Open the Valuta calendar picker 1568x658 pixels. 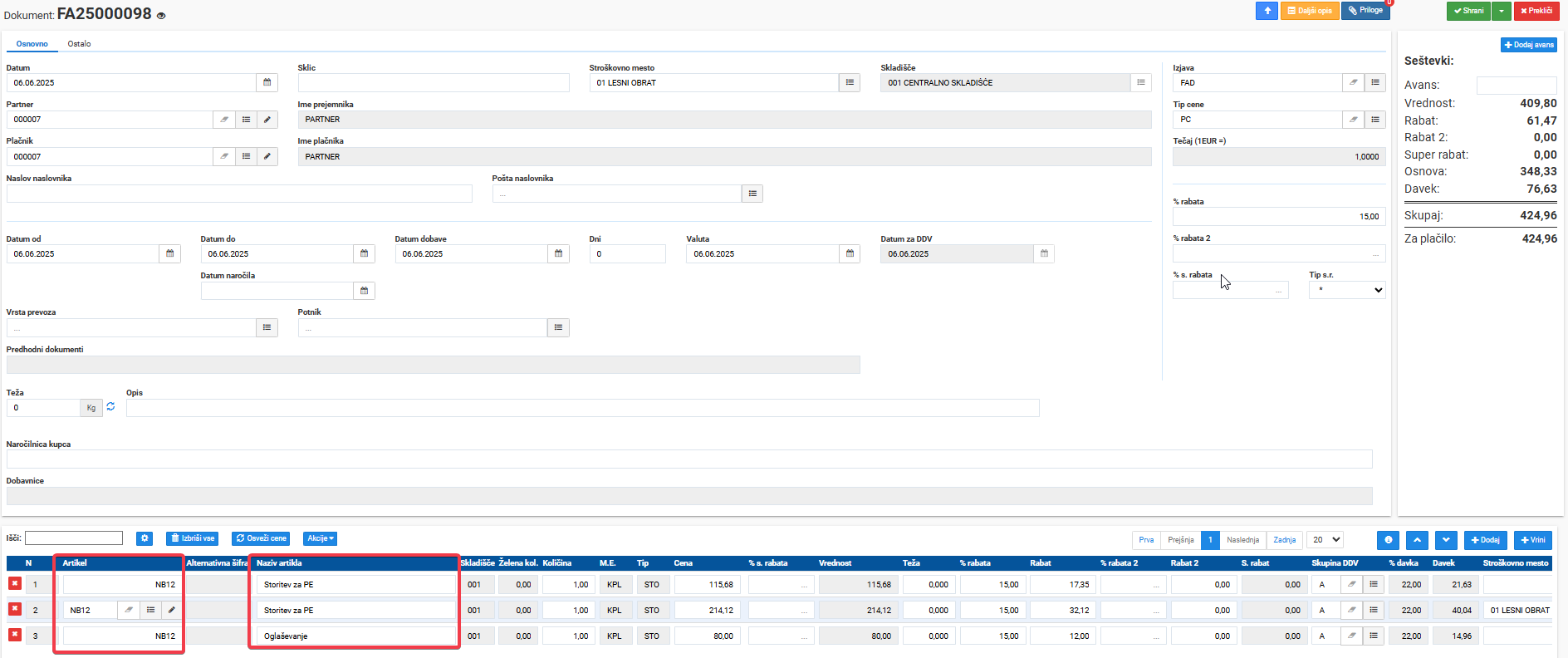coord(850,253)
